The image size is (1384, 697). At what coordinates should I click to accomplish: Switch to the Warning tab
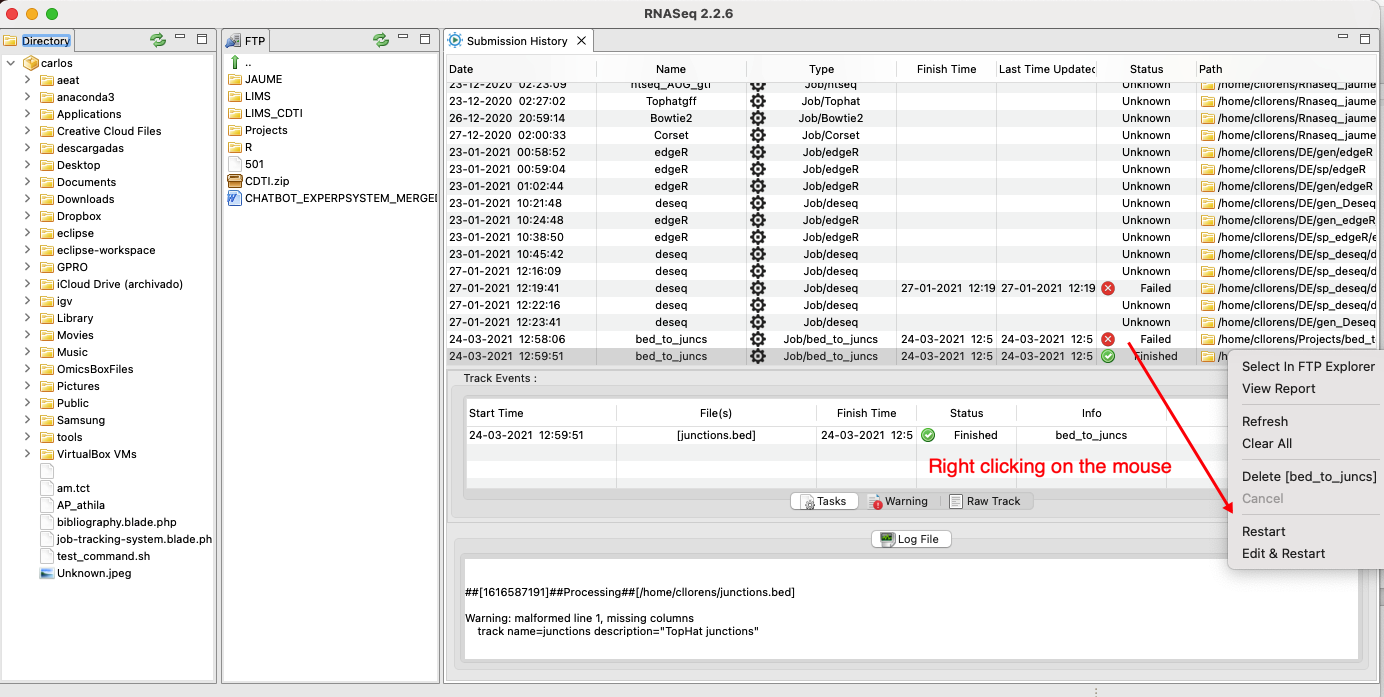click(897, 501)
